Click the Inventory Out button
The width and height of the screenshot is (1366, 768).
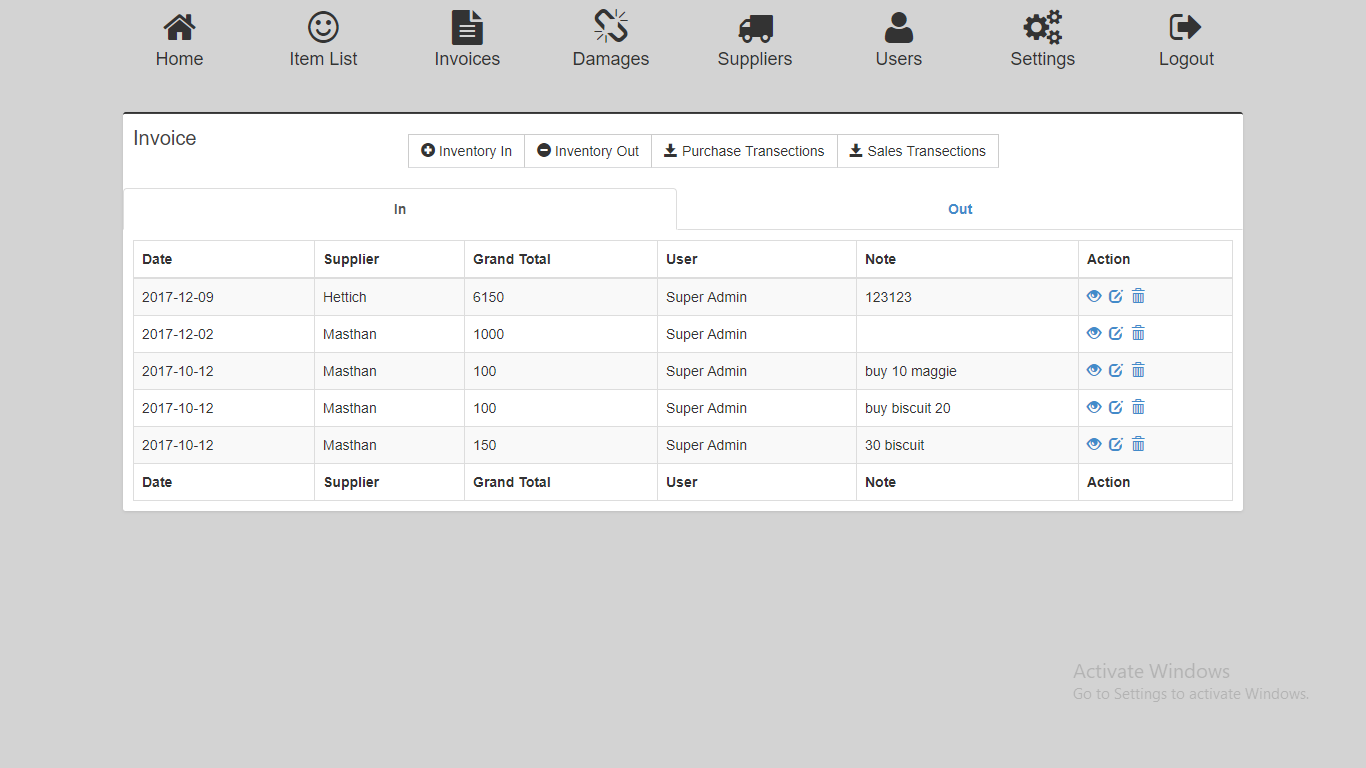pyautogui.click(x=588, y=151)
